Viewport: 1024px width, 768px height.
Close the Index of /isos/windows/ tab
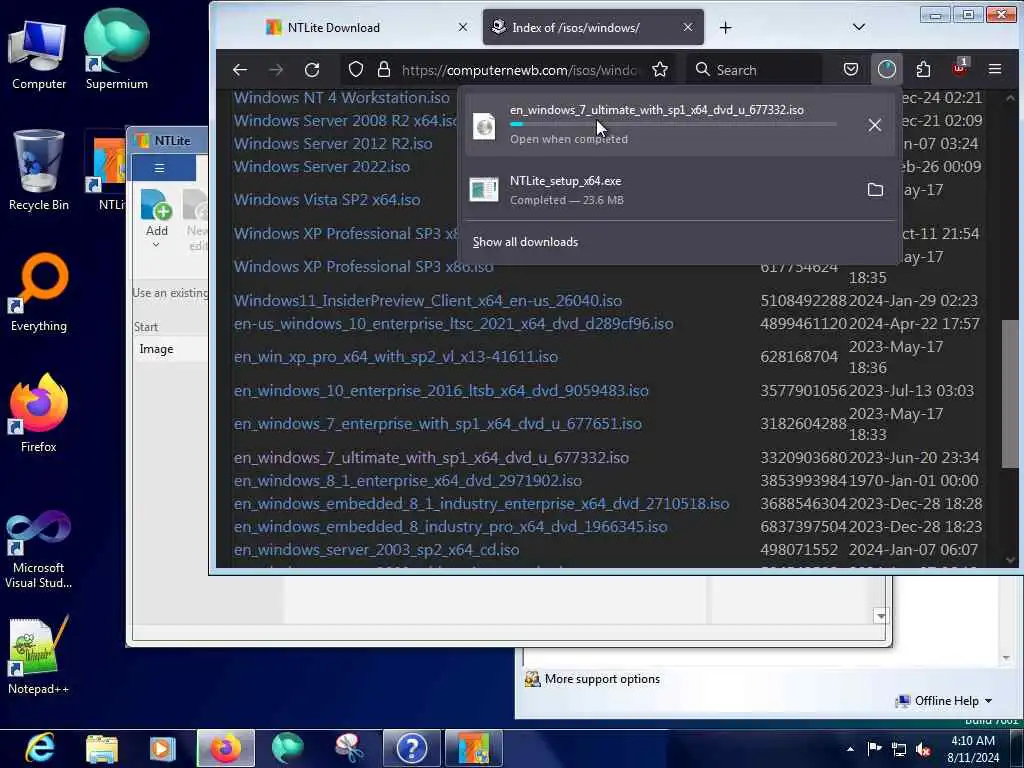pyautogui.click(x=688, y=27)
